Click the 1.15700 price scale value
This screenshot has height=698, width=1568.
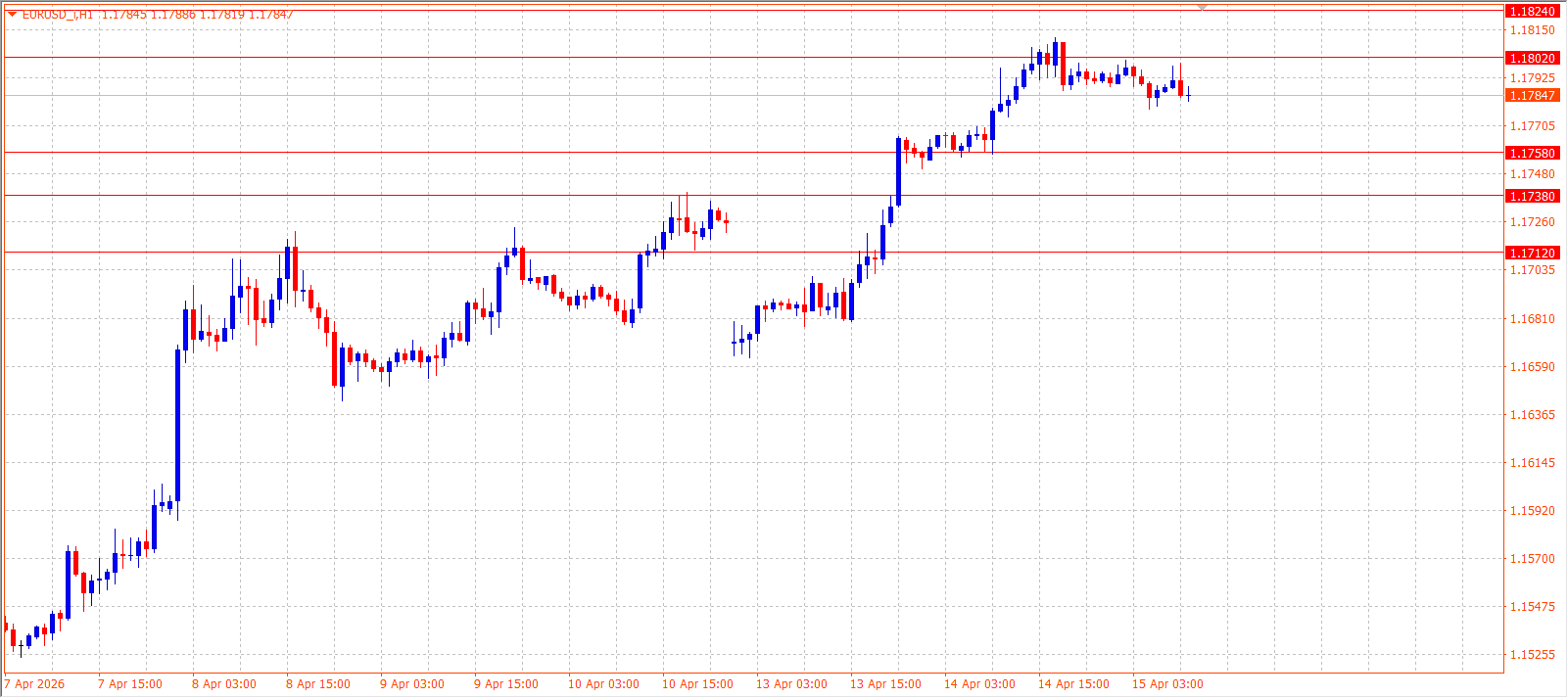1533,559
